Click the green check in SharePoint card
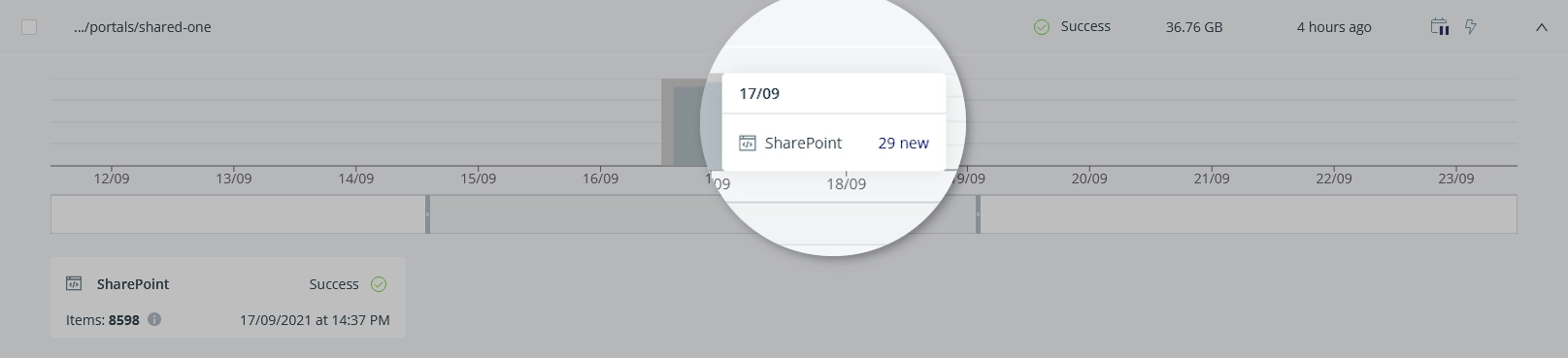Image resolution: width=1568 pixels, height=358 pixels. pos(379,284)
